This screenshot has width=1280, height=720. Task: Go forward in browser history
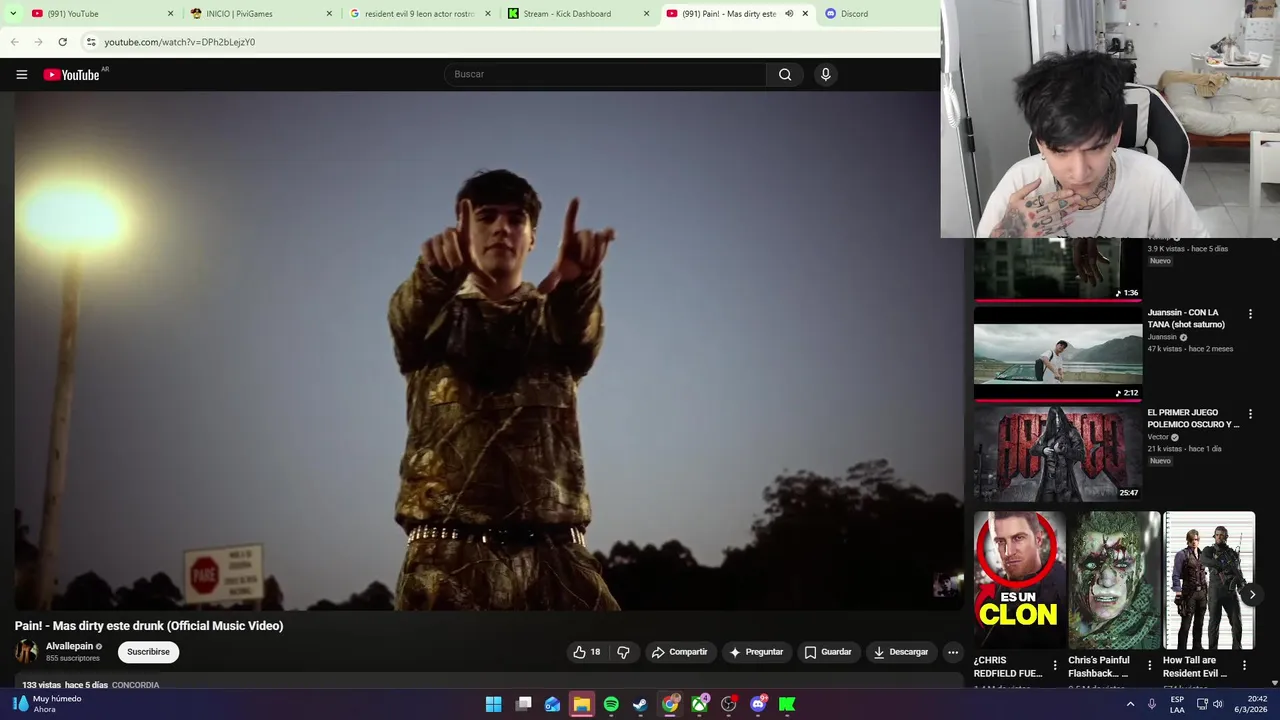[38, 42]
